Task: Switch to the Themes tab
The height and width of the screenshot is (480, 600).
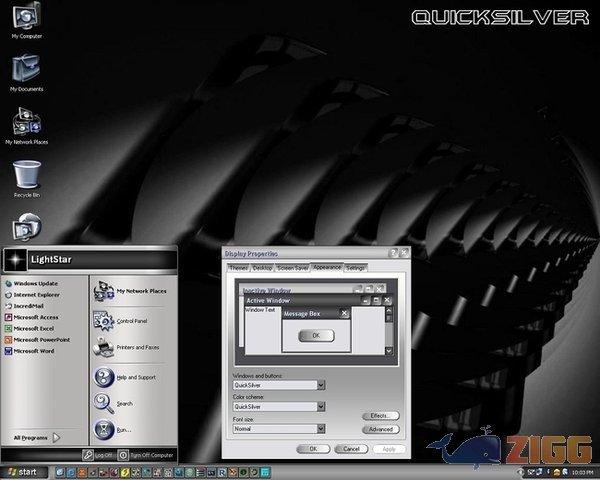Action: click(238, 268)
